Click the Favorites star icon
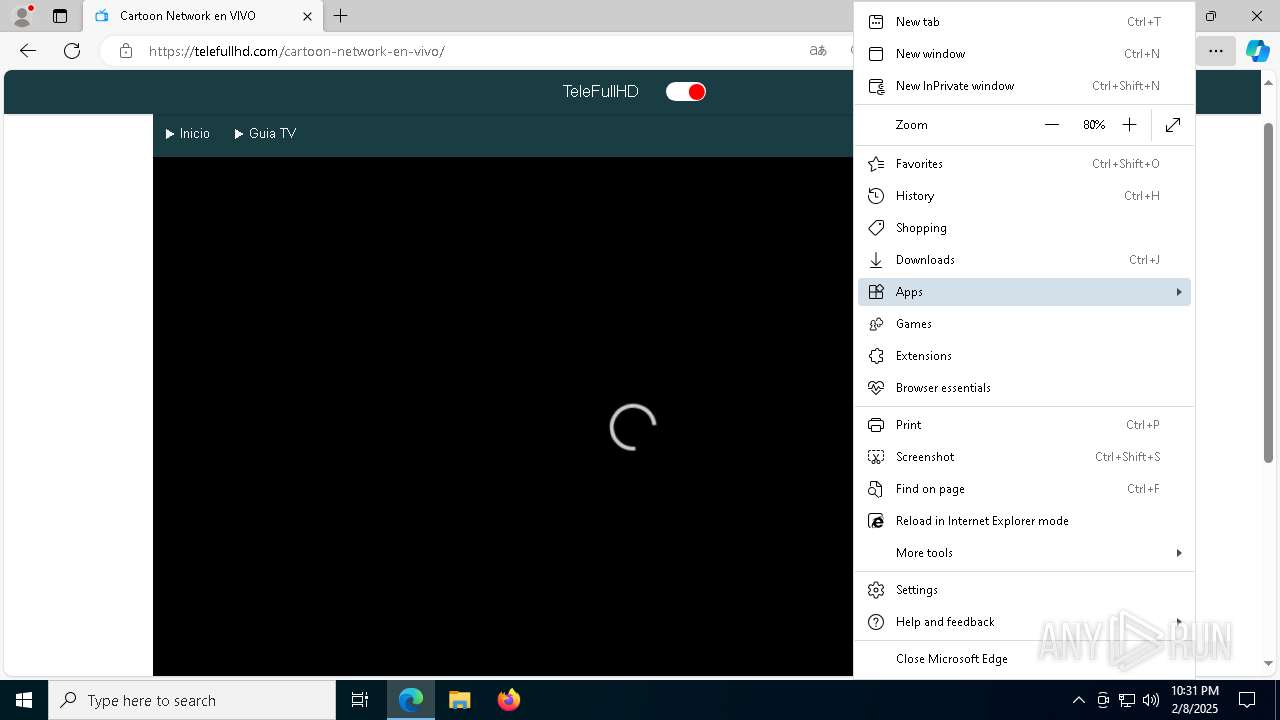Screen dimensions: 1280x720 (876, 164)
